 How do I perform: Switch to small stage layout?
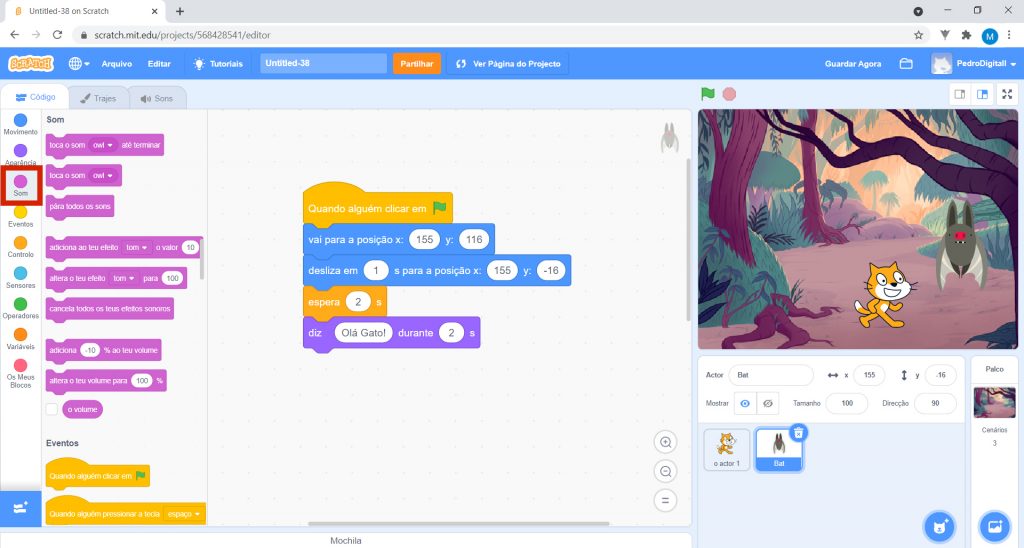(959, 94)
